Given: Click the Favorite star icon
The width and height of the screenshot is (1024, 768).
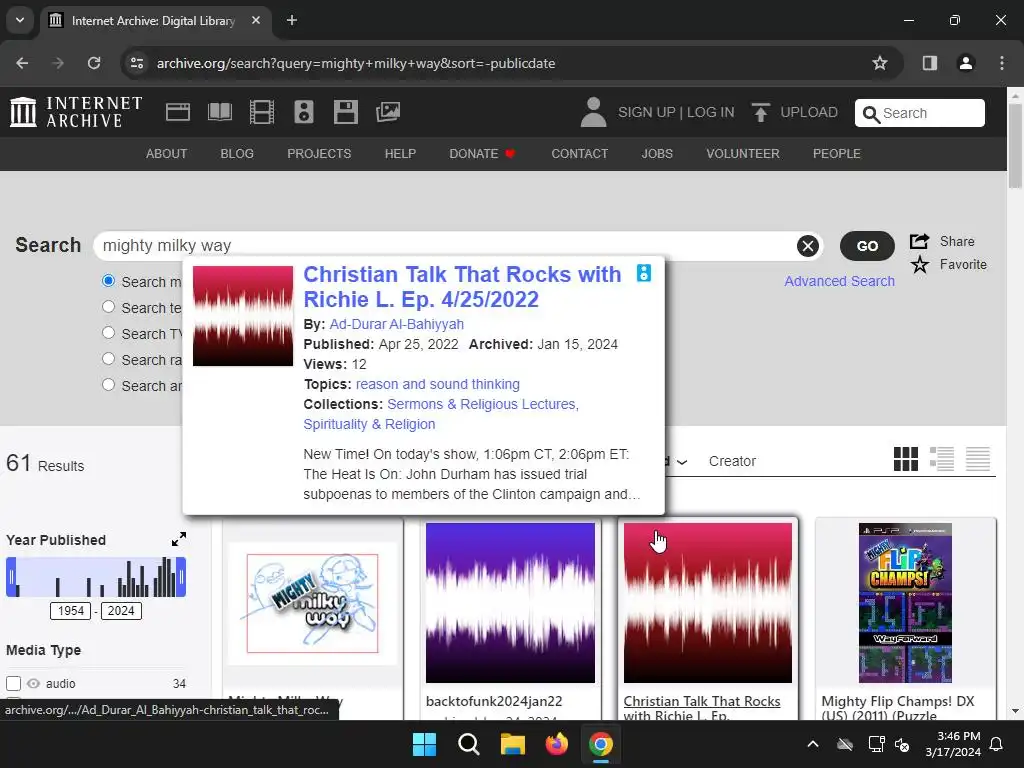Looking at the screenshot, I should tap(920, 264).
